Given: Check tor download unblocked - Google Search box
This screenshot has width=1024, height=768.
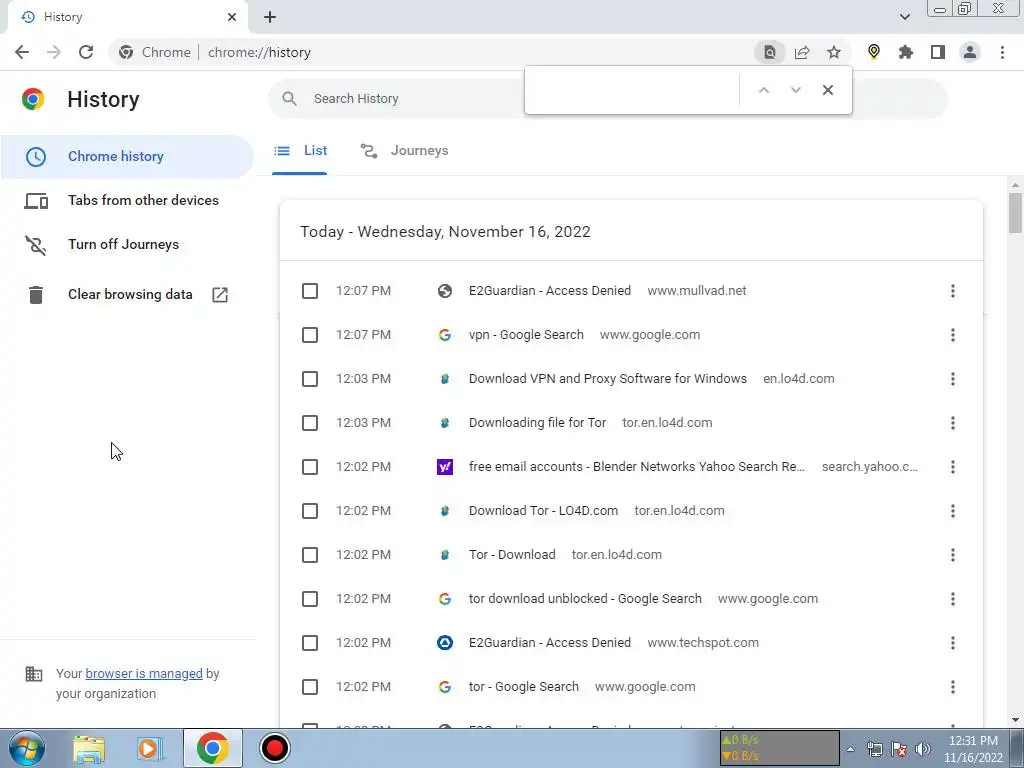Looking at the screenshot, I should (x=310, y=599).
